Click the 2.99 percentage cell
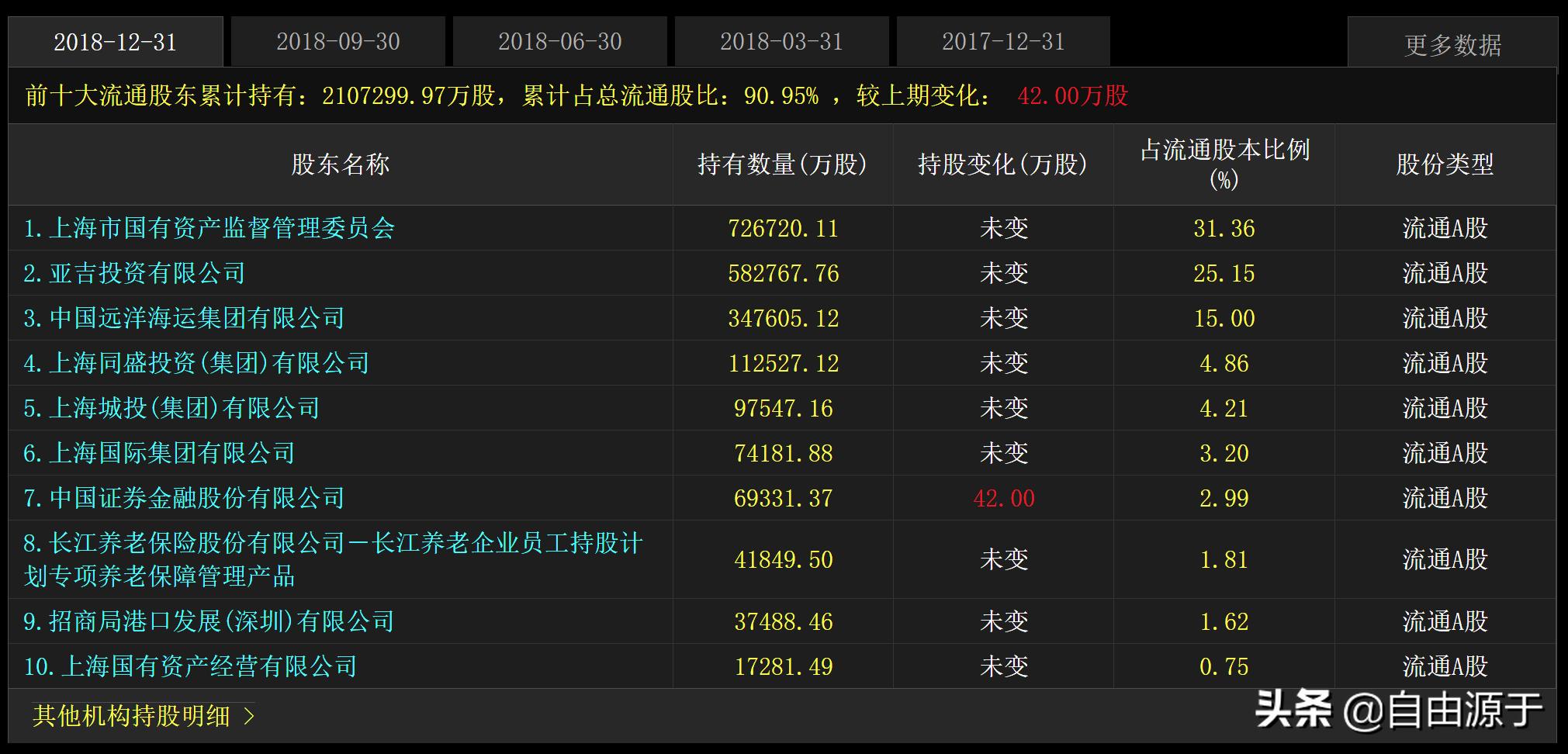1568x754 pixels. (1224, 499)
